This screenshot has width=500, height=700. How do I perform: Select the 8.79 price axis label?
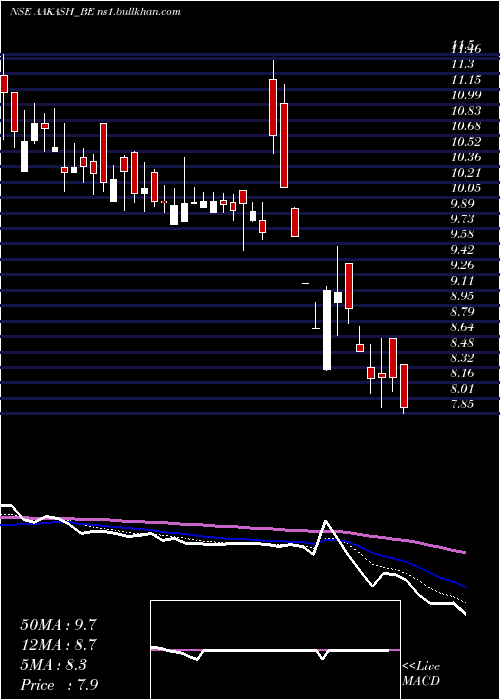464,312
